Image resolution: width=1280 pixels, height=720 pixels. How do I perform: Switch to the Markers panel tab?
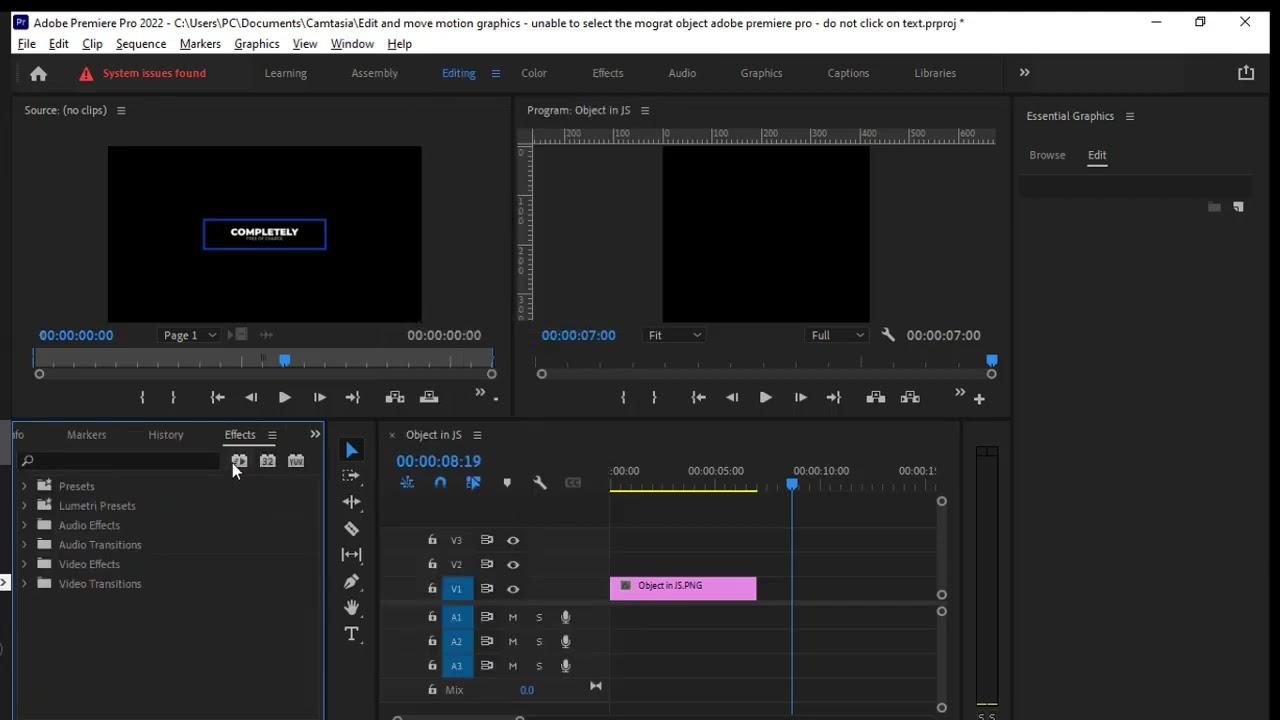point(86,435)
